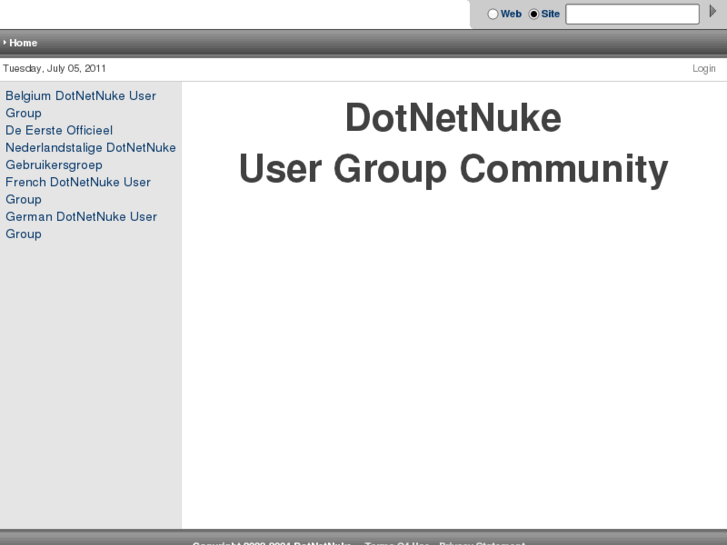Select the Web search radio button
The width and height of the screenshot is (727, 545).
point(493,14)
